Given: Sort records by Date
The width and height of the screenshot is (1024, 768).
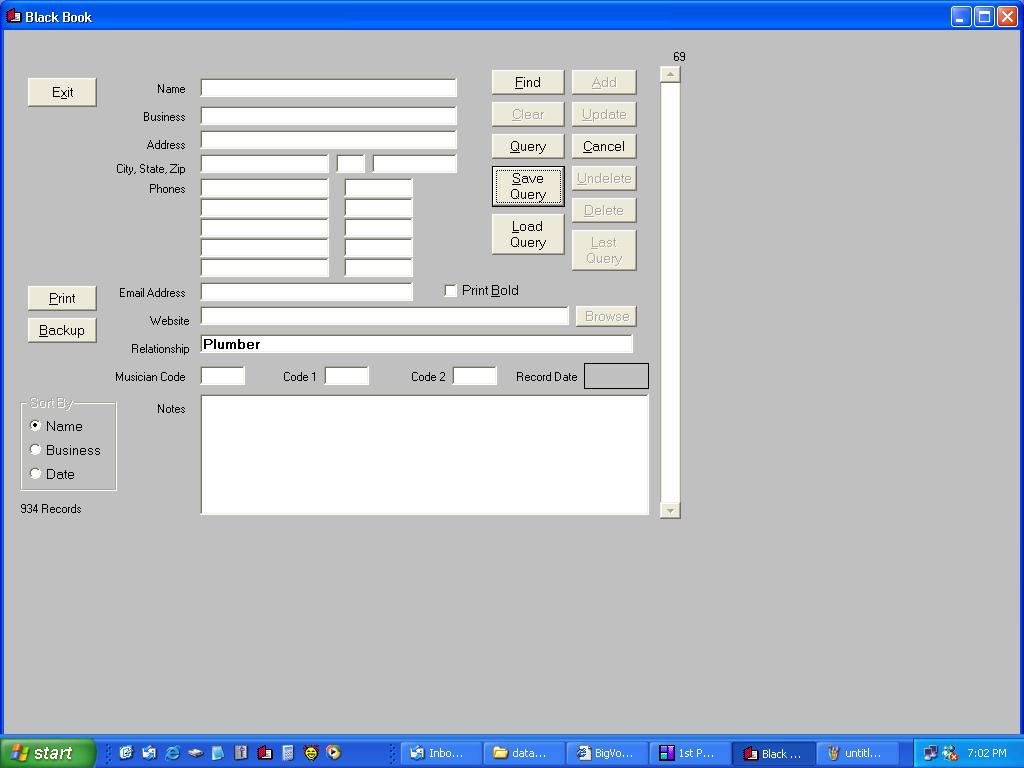Looking at the screenshot, I should [x=36, y=474].
